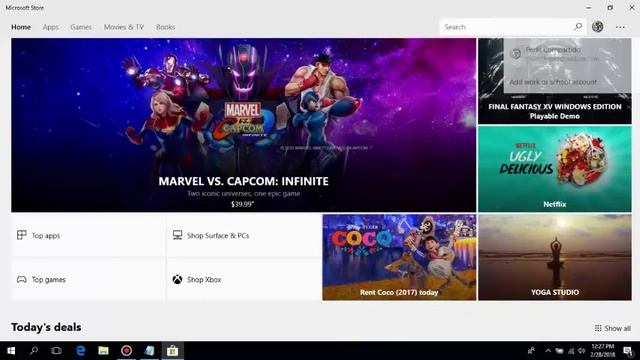Open taskbar search magnifier
This screenshot has width=640, height=360.
(34, 351)
